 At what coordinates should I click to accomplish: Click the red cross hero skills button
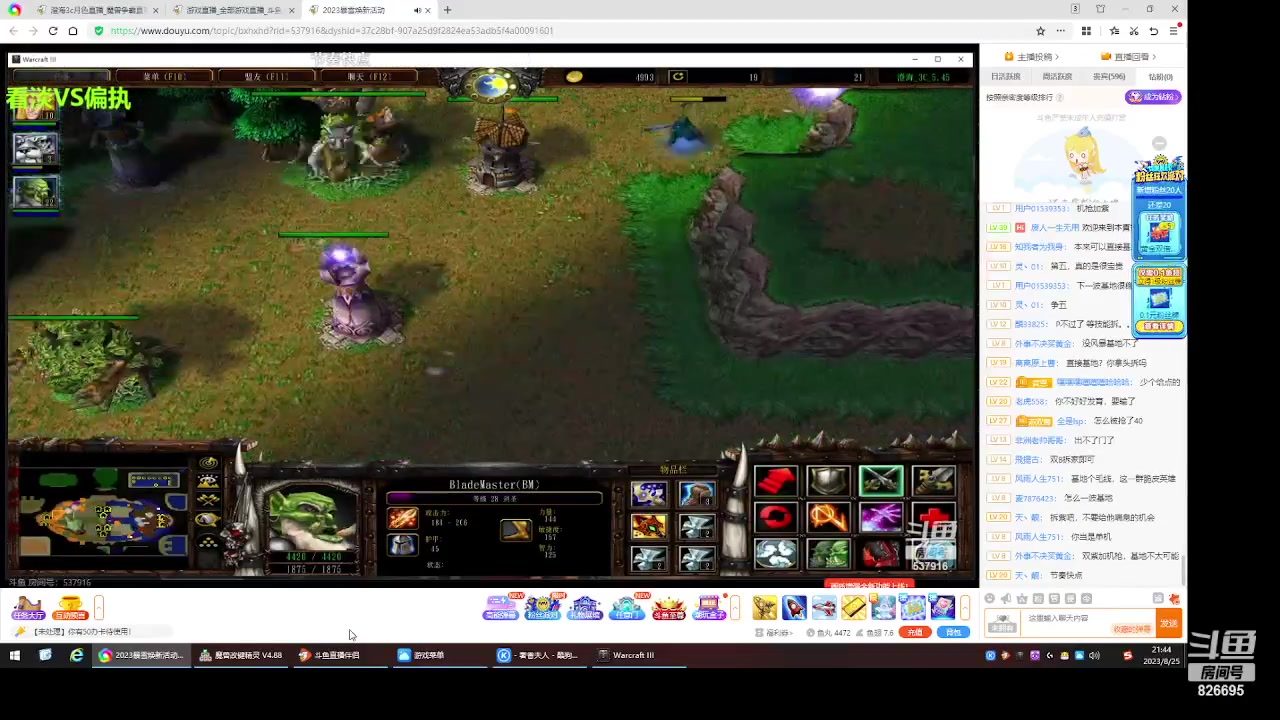pyautogui.click(x=934, y=518)
